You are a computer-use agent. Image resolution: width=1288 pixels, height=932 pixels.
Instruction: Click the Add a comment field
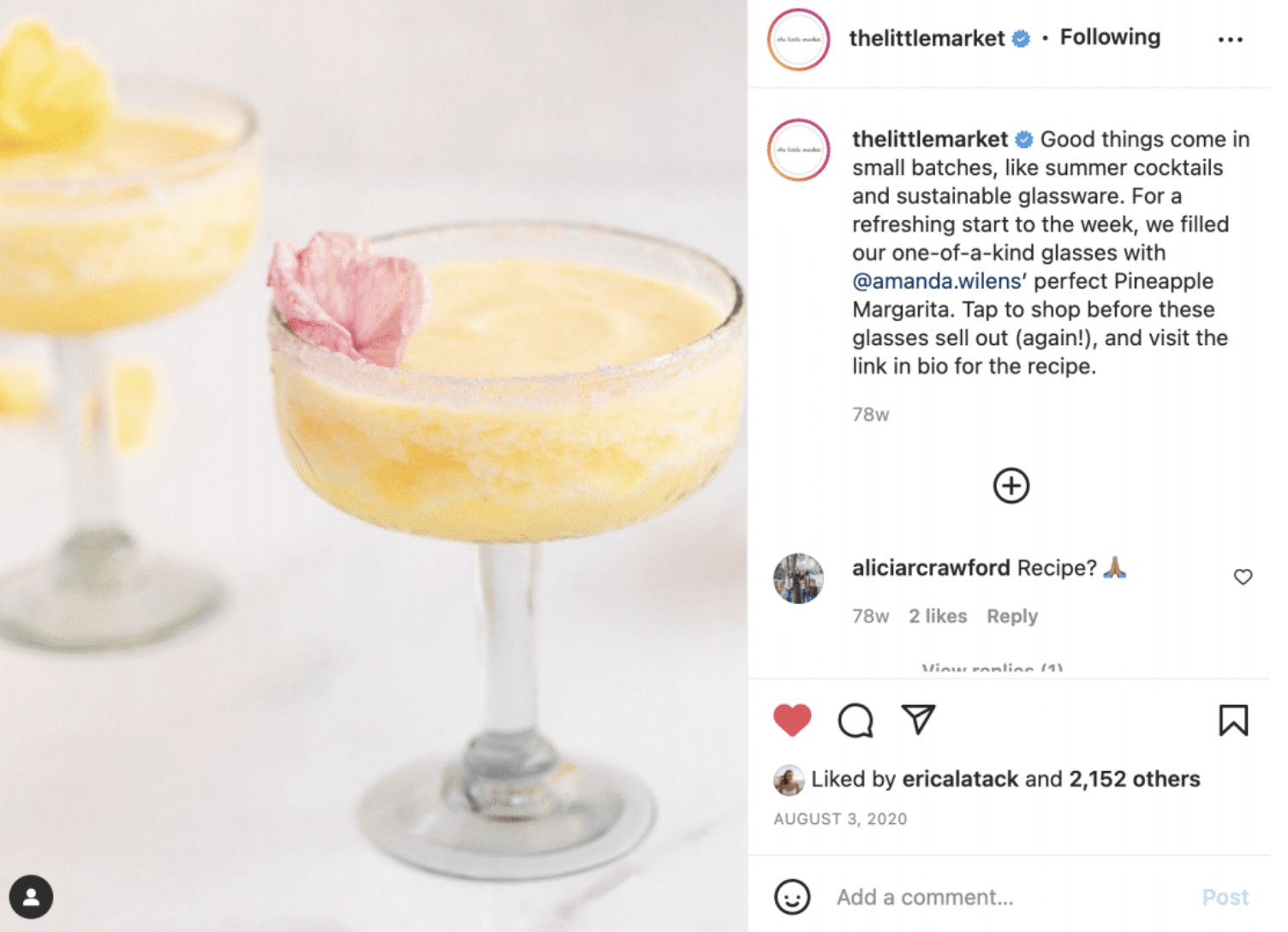(x=1011, y=897)
